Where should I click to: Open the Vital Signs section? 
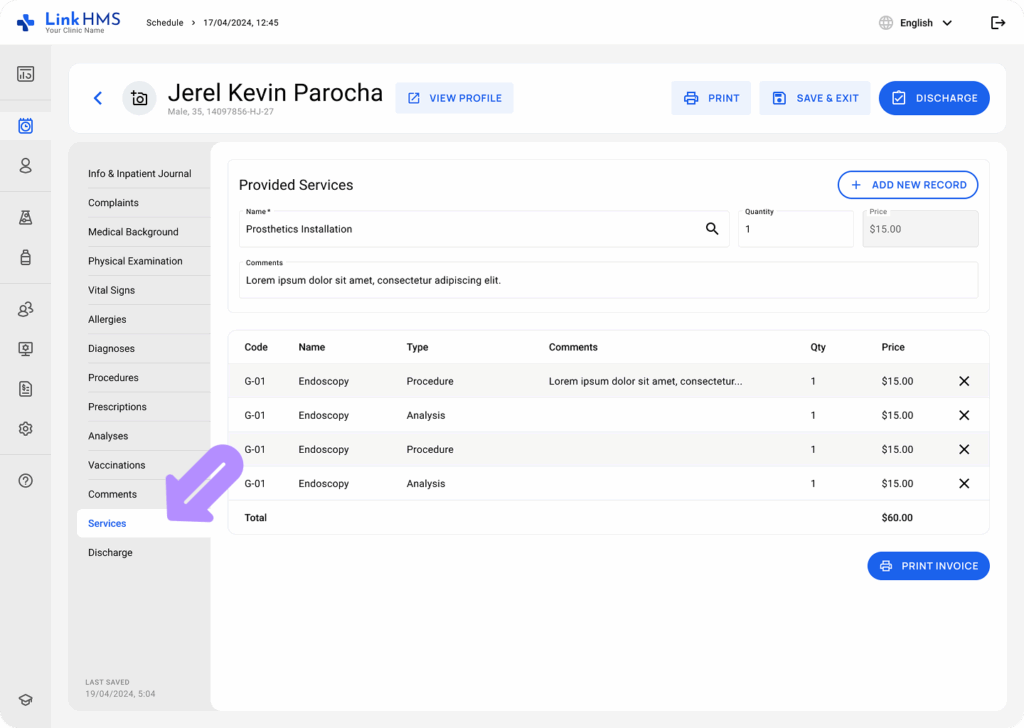click(x=112, y=290)
